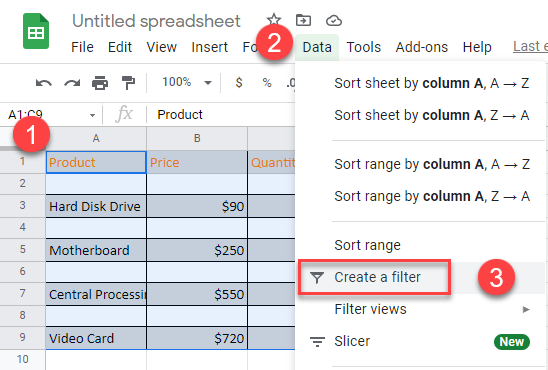
Task: Rename the Untitled spreadsheet title
Action: tap(156, 21)
